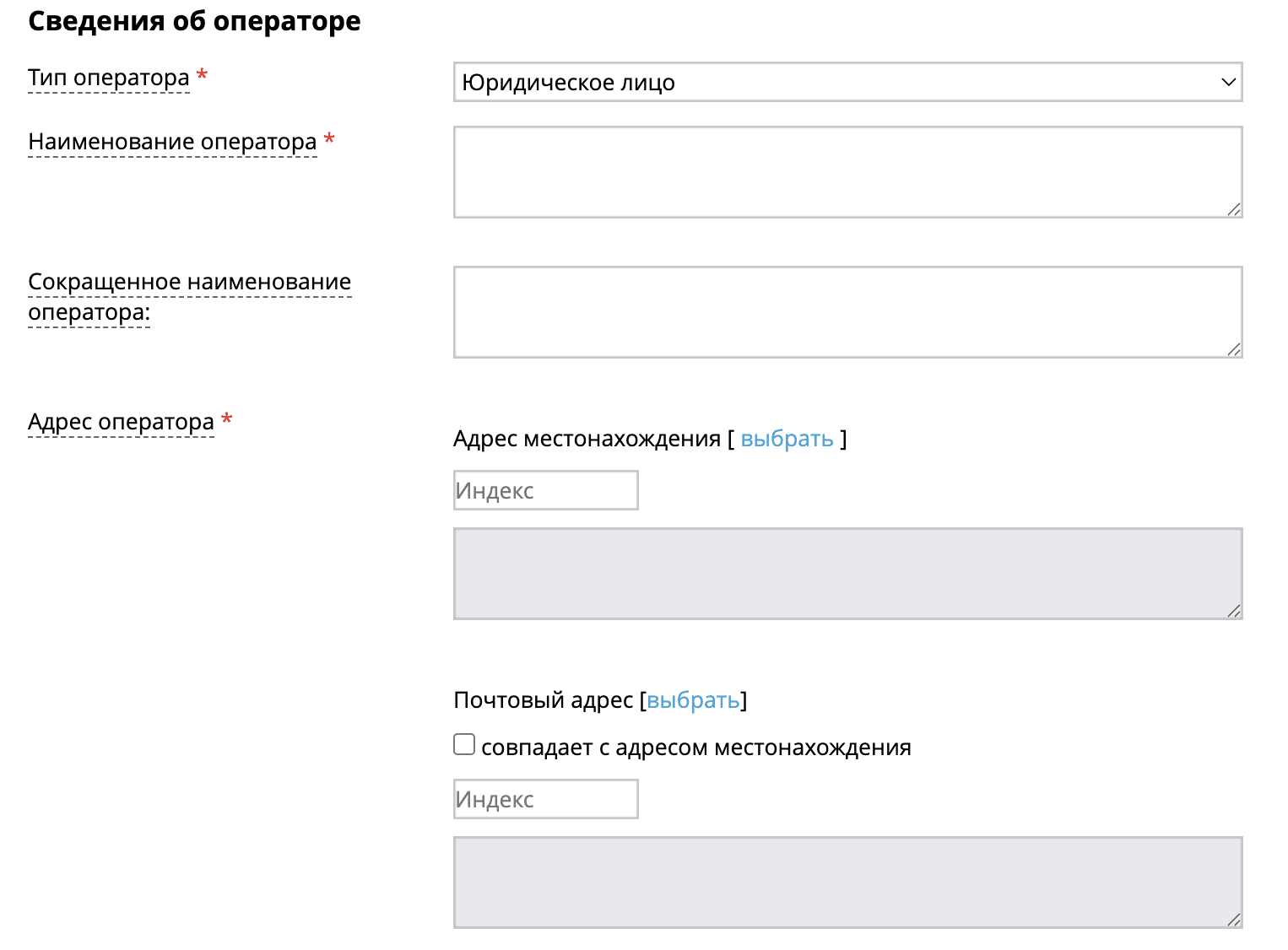Click resize handle of Наименование оператора area

tap(1234, 209)
